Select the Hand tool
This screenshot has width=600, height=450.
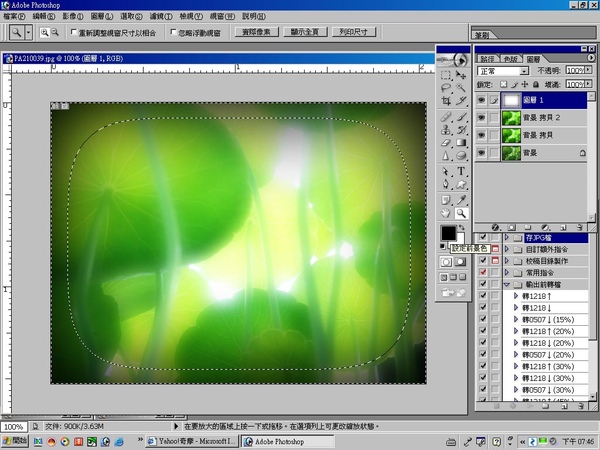(x=447, y=213)
